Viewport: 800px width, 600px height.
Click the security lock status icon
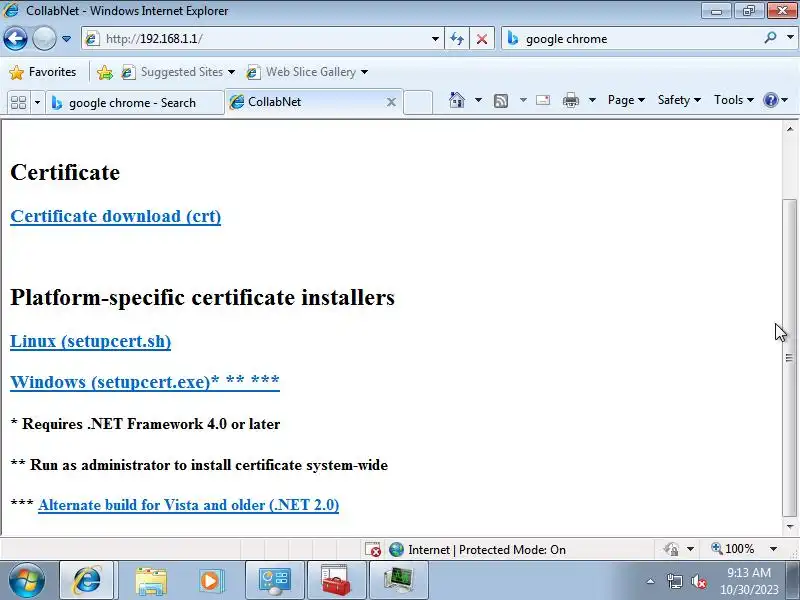[x=671, y=549]
